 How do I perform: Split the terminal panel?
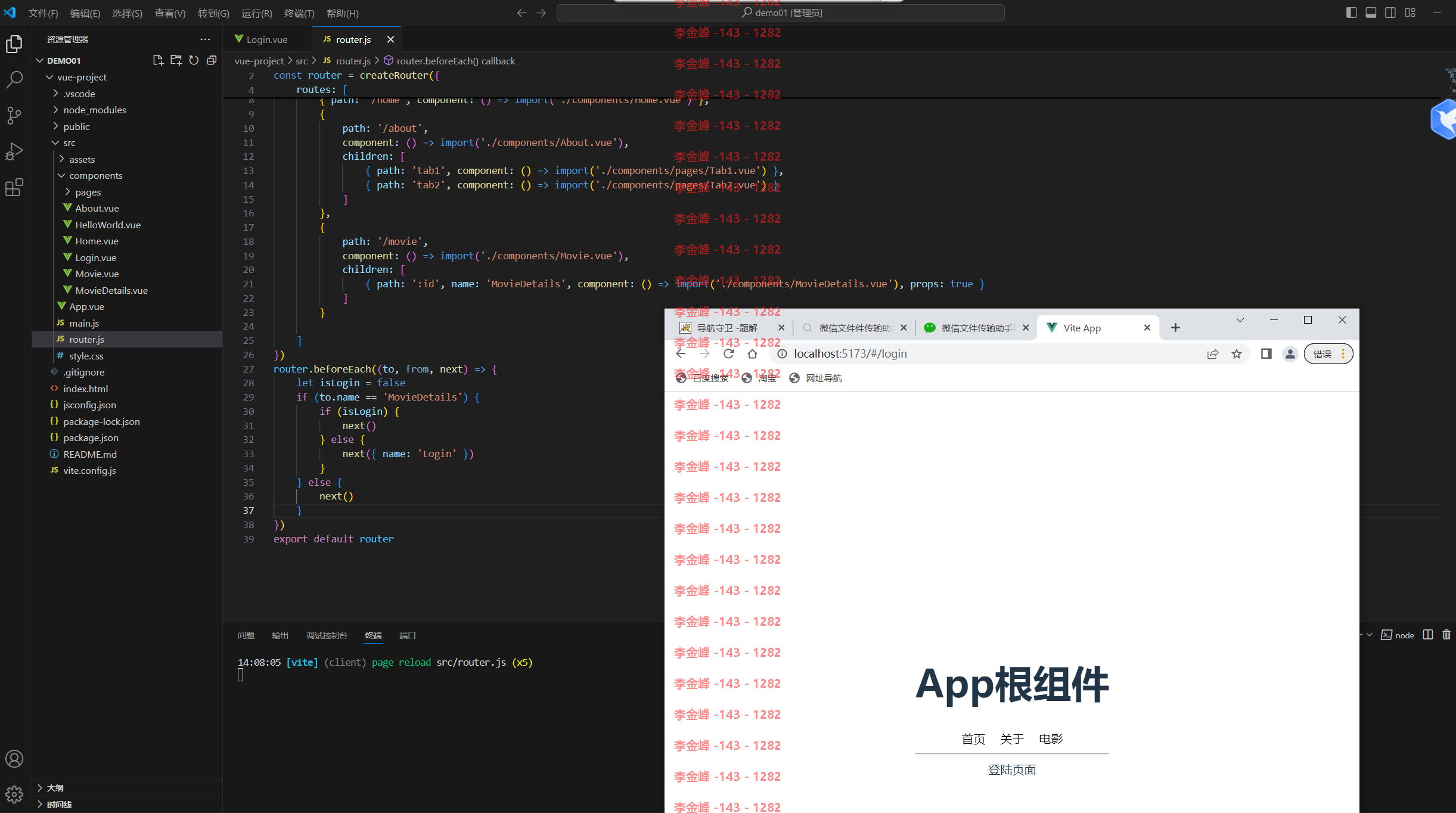coord(1428,635)
